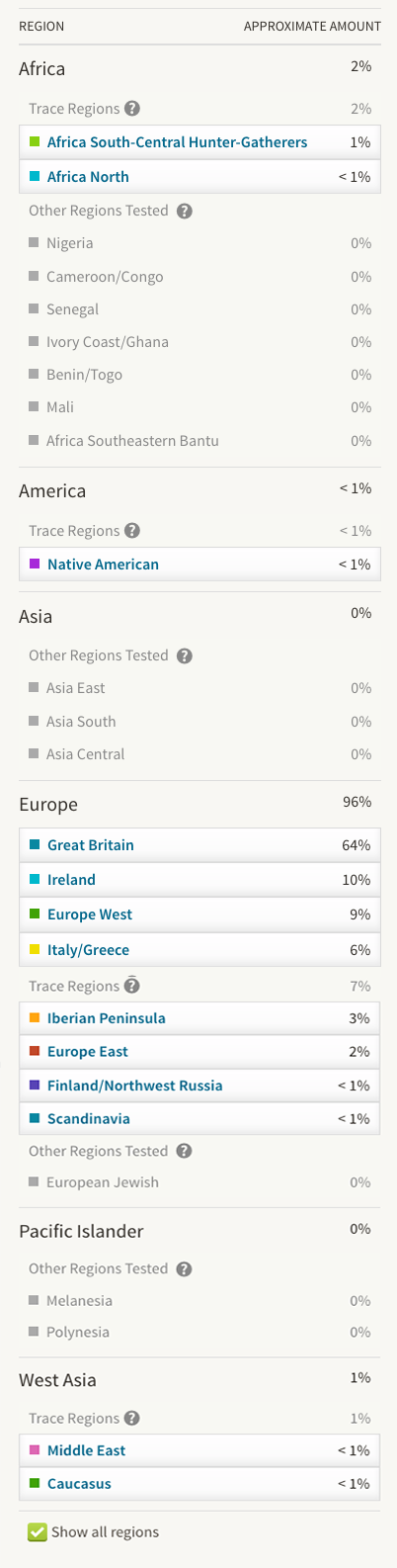Expand the Great Britain 64% row
This screenshot has width=397, height=1568.
tap(199, 845)
